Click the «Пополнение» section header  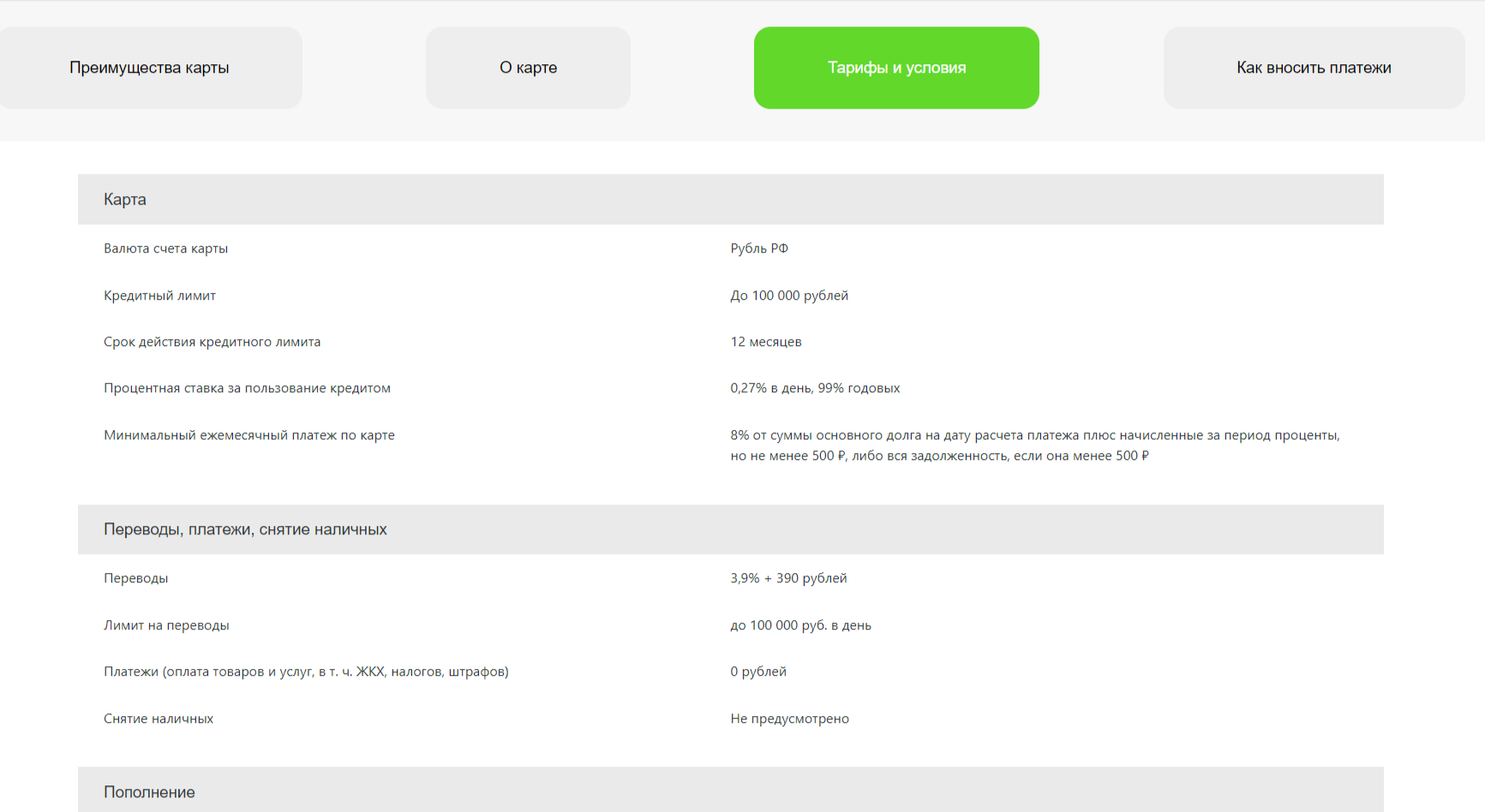coord(149,792)
